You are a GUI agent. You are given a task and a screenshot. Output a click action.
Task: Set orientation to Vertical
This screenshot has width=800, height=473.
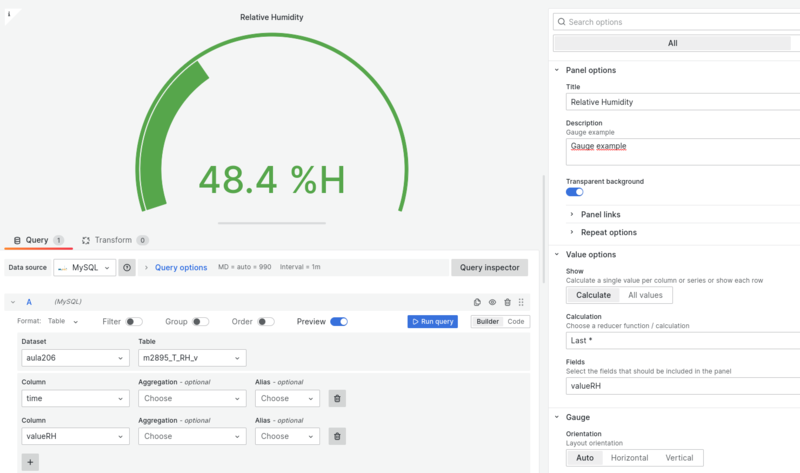679,458
